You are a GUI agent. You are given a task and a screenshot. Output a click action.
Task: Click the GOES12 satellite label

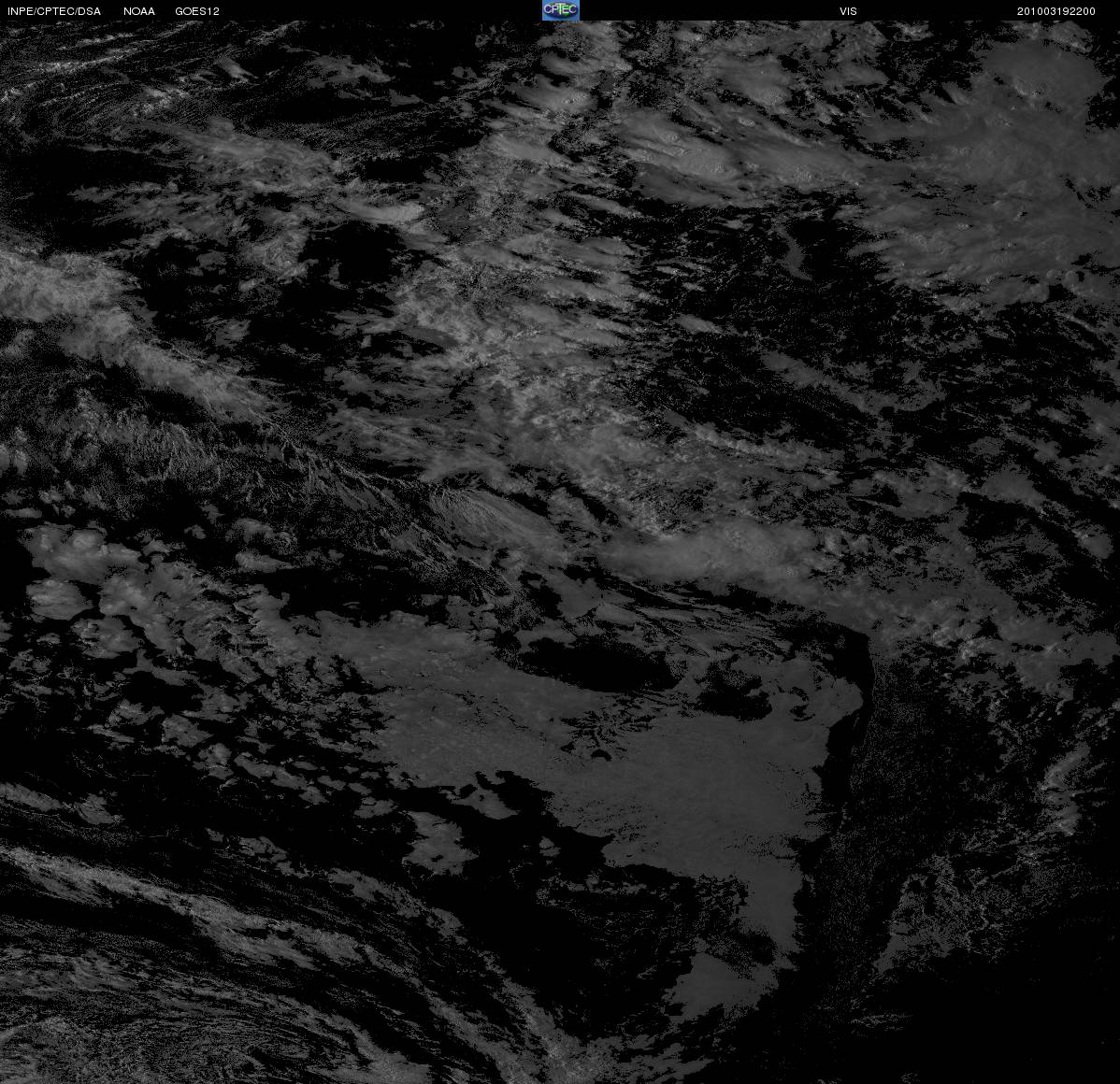point(197,11)
